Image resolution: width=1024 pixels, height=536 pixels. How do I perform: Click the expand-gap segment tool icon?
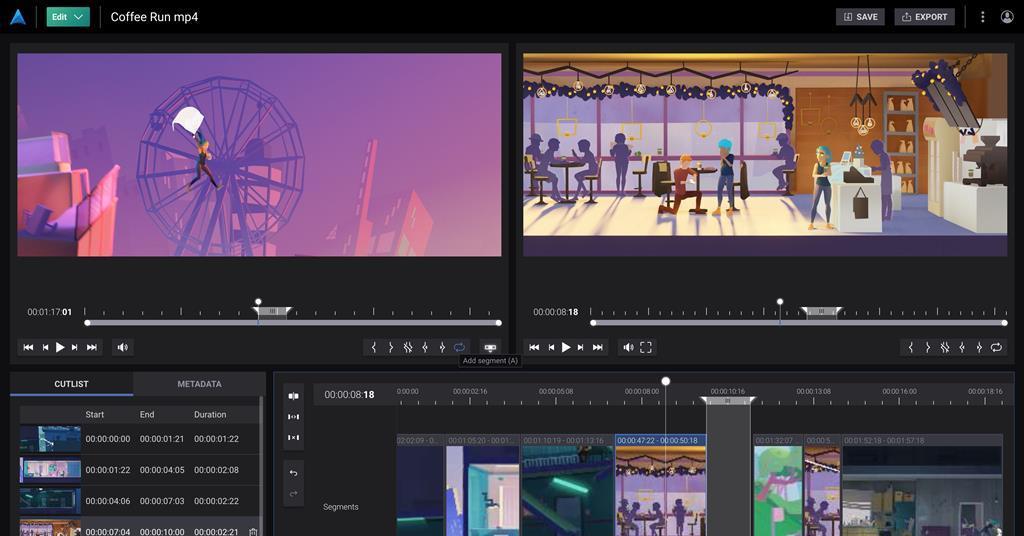(x=293, y=417)
